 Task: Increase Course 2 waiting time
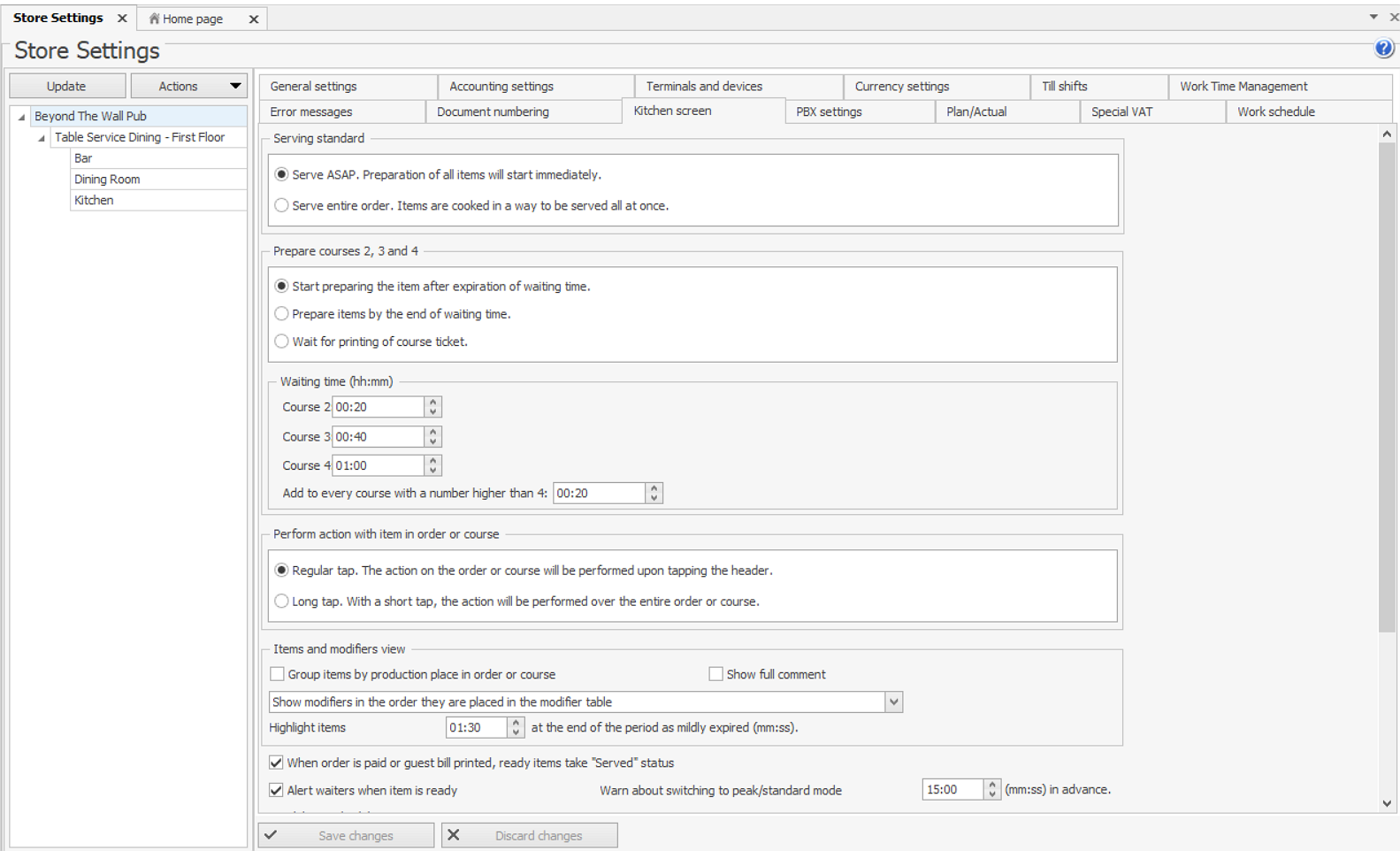[x=432, y=402]
